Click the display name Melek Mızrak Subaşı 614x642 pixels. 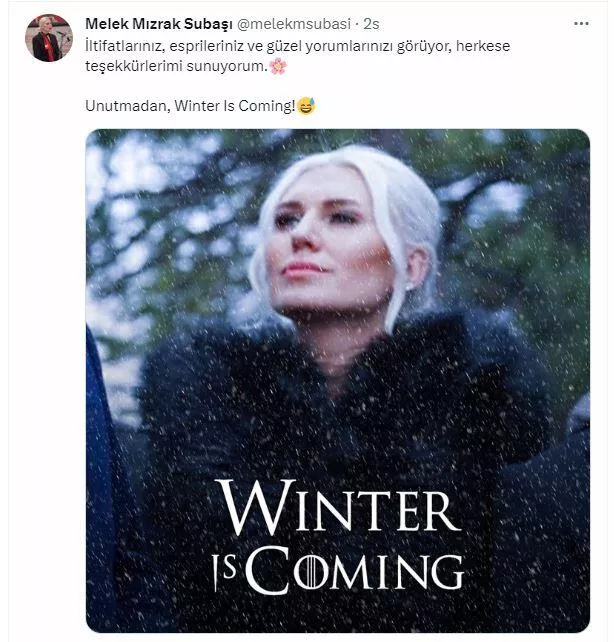click(158, 23)
